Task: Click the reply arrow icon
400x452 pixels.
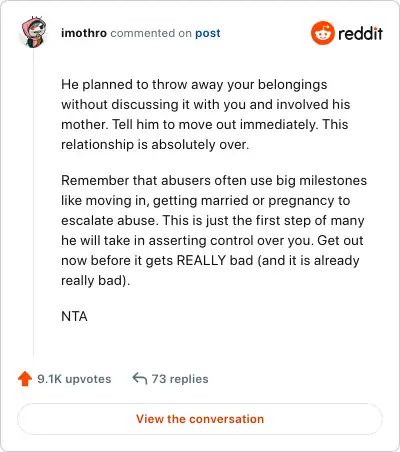Action: pyautogui.click(x=140, y=379)
